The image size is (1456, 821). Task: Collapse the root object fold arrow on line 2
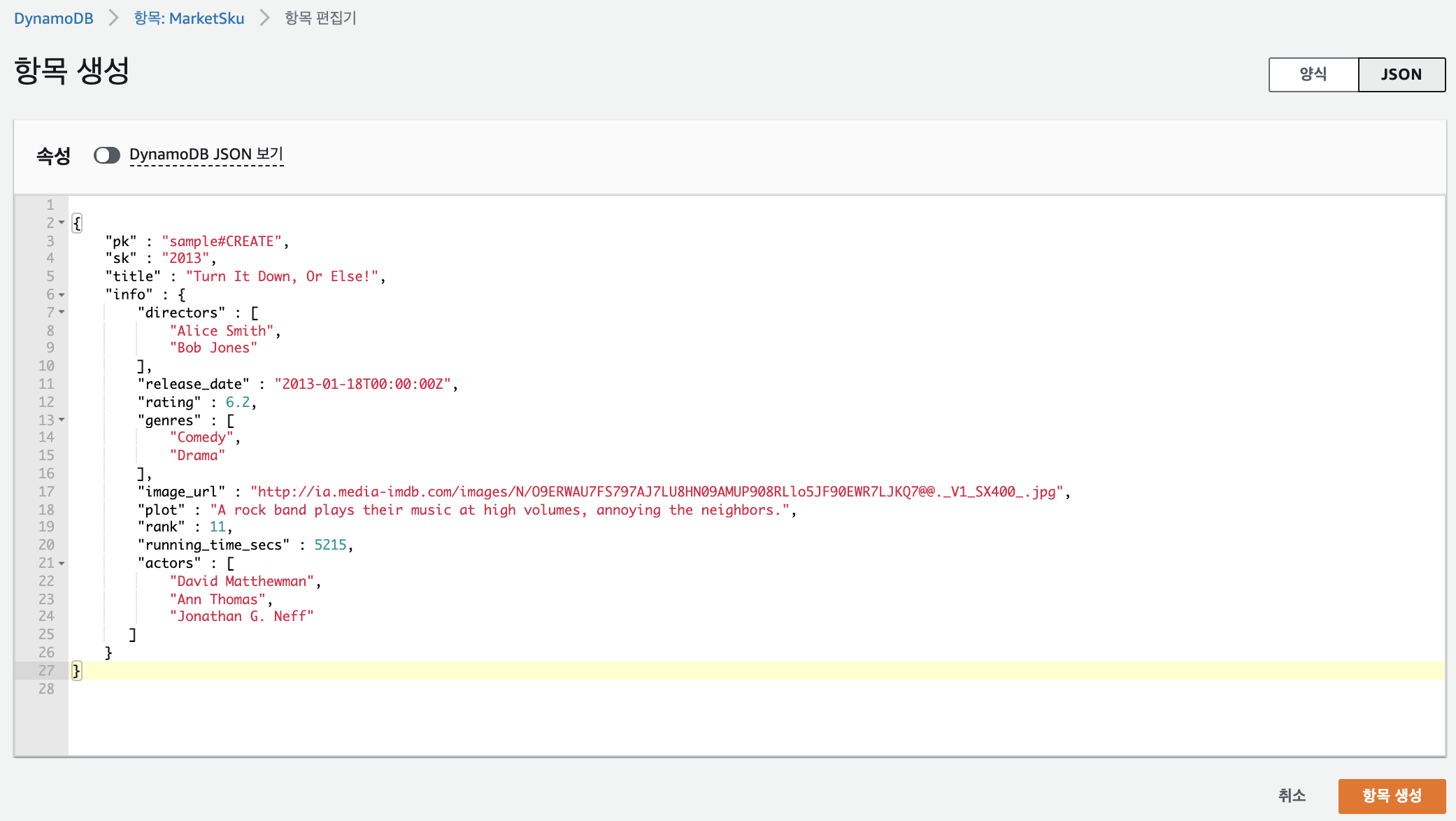click(62, 223)
